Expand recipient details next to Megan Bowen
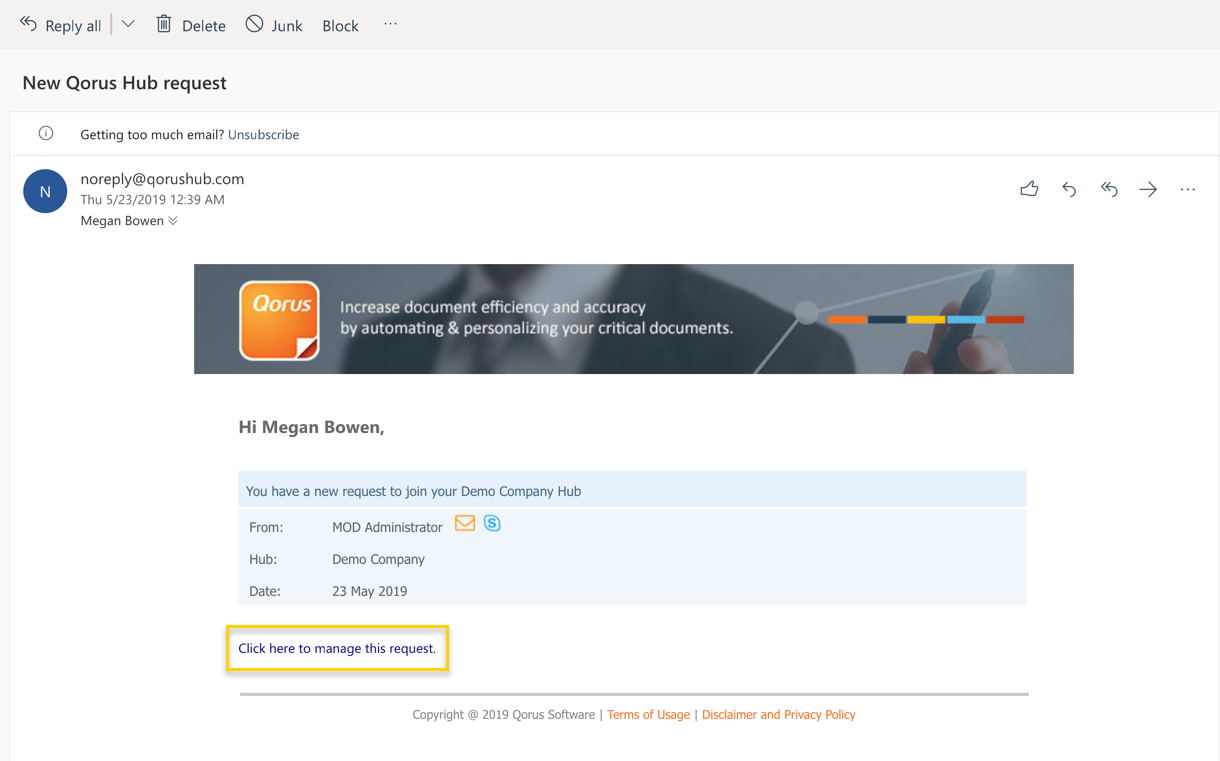Viewport: 1220px width, 761px height. click(173, 221)
